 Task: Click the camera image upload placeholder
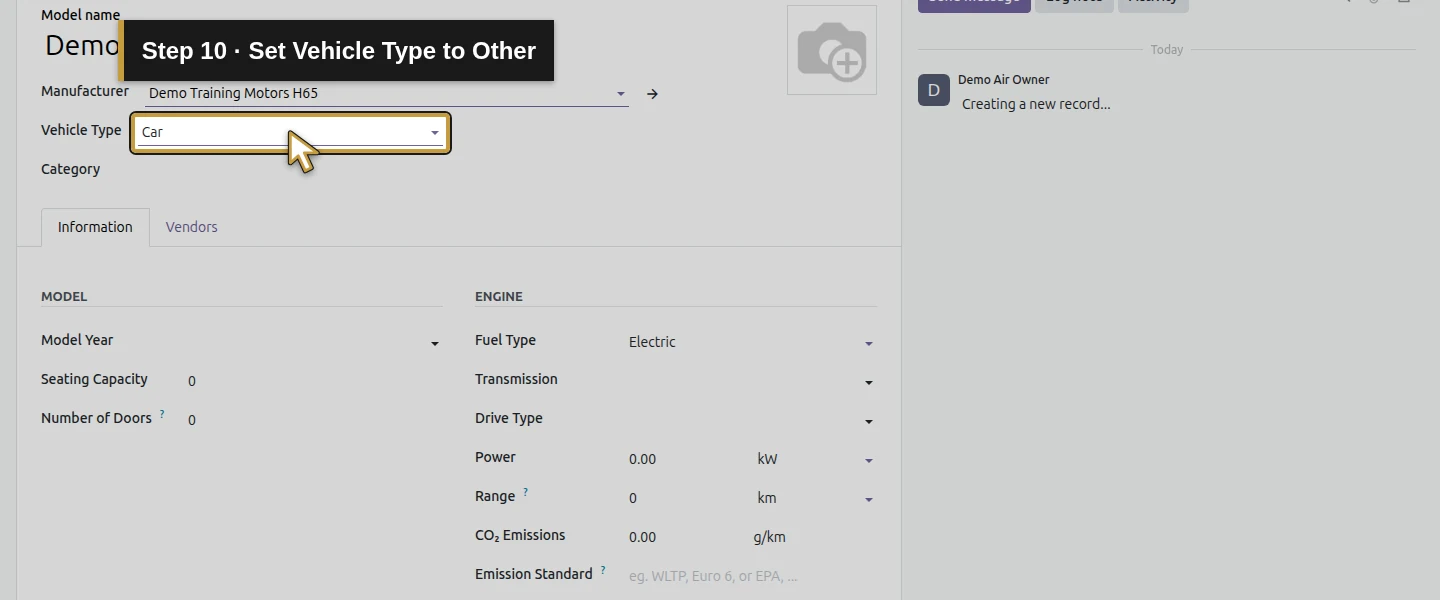pyautogui.click(x=832, y=50)
